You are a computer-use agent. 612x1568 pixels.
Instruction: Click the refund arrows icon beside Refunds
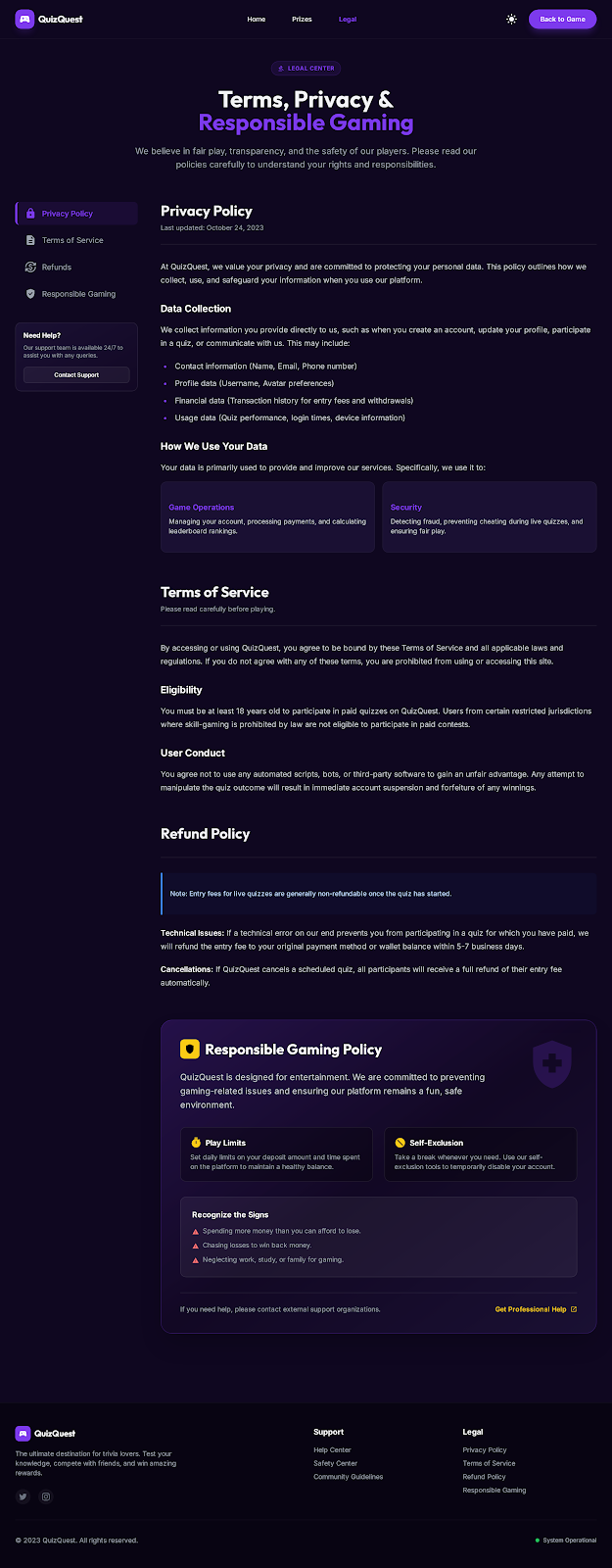(x=28, y=267)
